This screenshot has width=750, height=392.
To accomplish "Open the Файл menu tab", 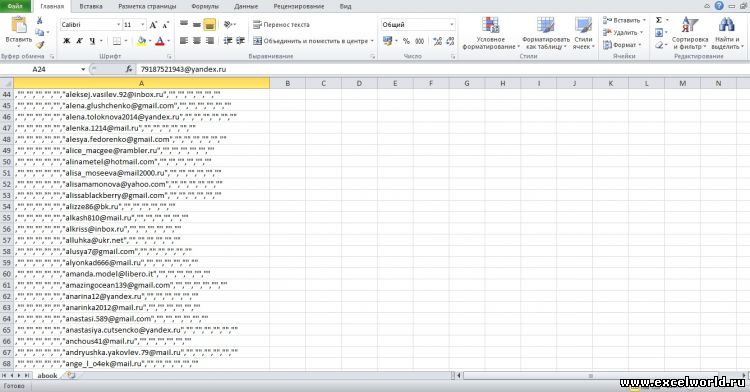I will pos(15,6).
